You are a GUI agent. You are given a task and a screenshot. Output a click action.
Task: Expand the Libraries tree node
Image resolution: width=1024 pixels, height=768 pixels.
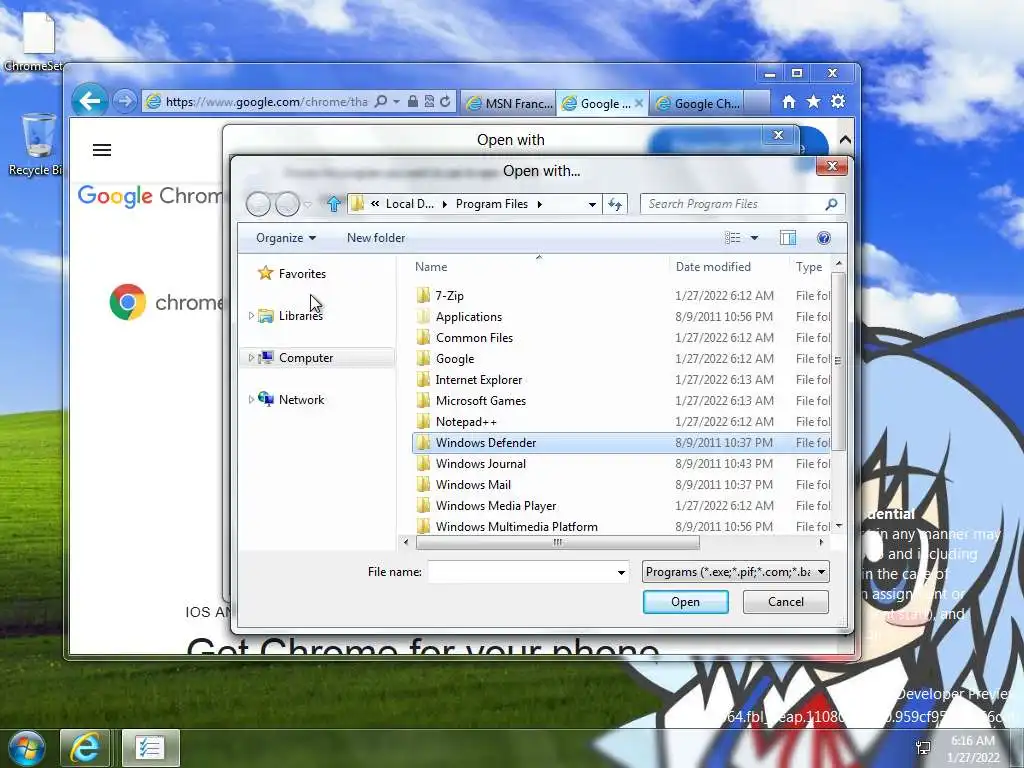[251, 316]
